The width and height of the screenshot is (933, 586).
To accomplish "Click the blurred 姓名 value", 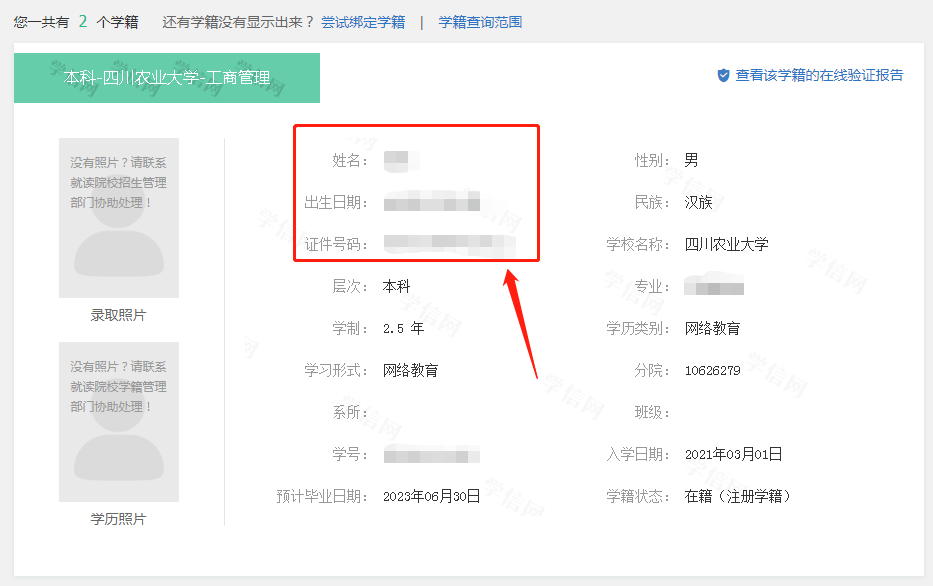I will point(401,160).
